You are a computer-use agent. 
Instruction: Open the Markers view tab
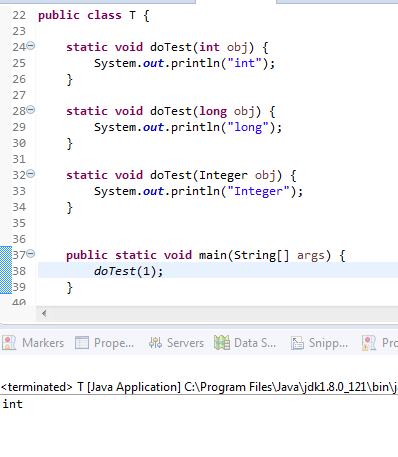pyautogui.click(x=33, y=343)
